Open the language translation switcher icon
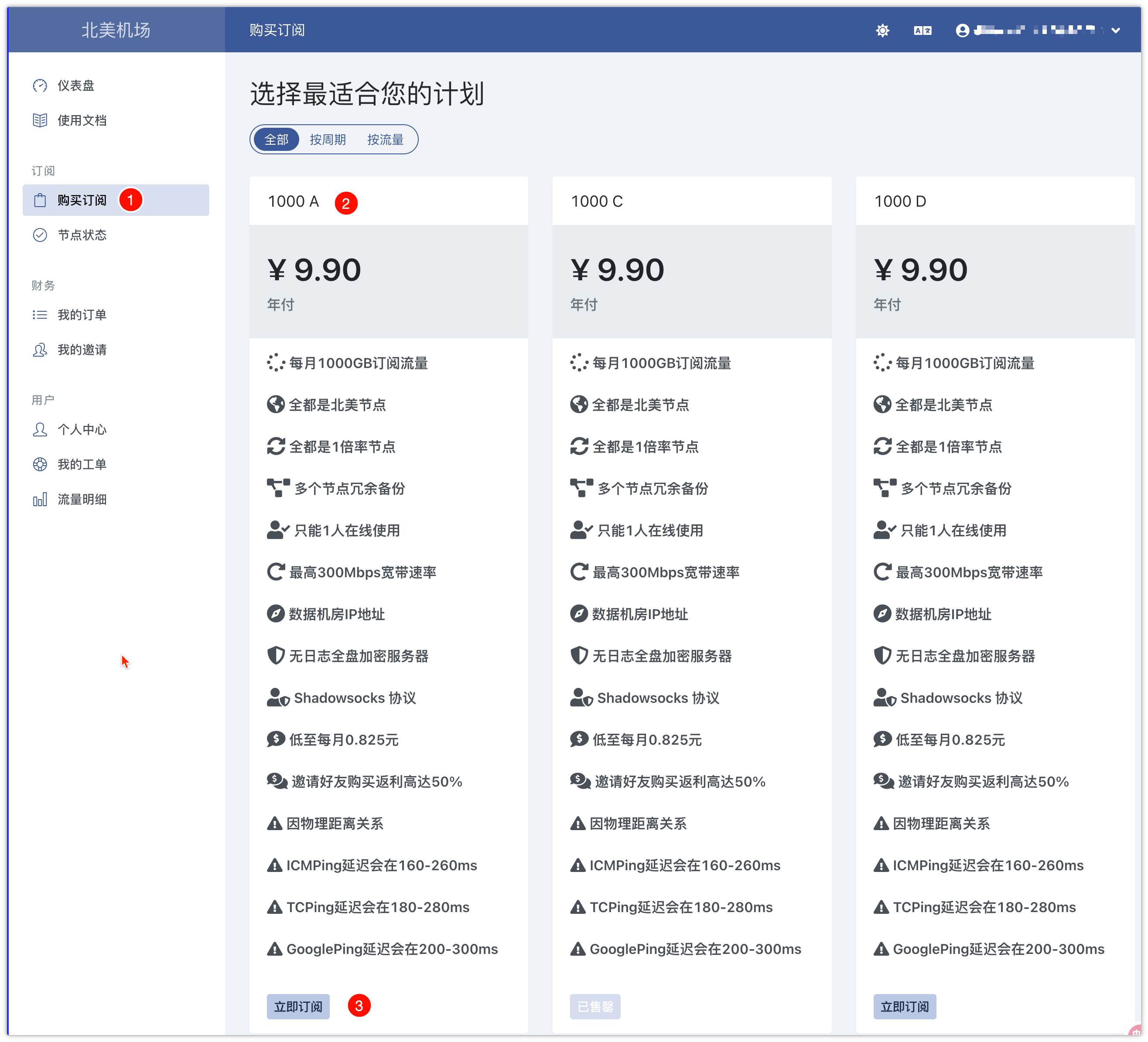Screen dimensions: 1148x1042 coord(922,30)
